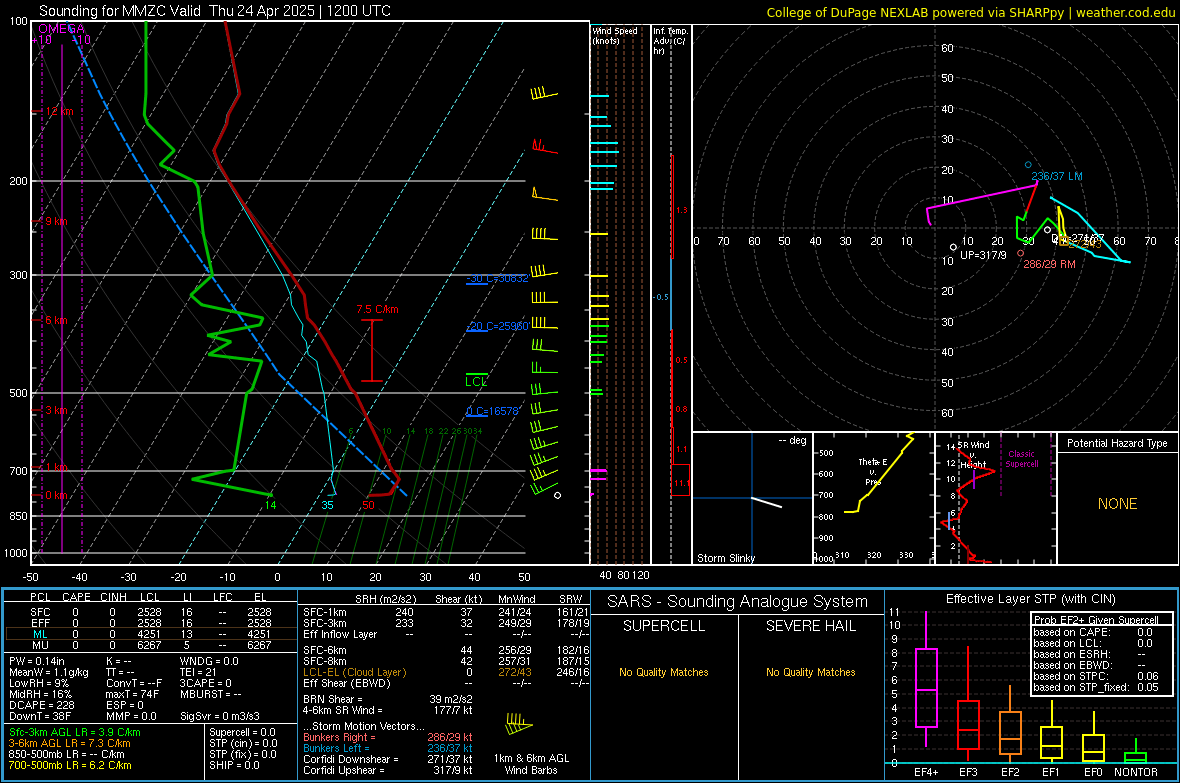1180x783 pixels.
Task: Select the red wind barb in the barb column
Action: pos(545,146)
